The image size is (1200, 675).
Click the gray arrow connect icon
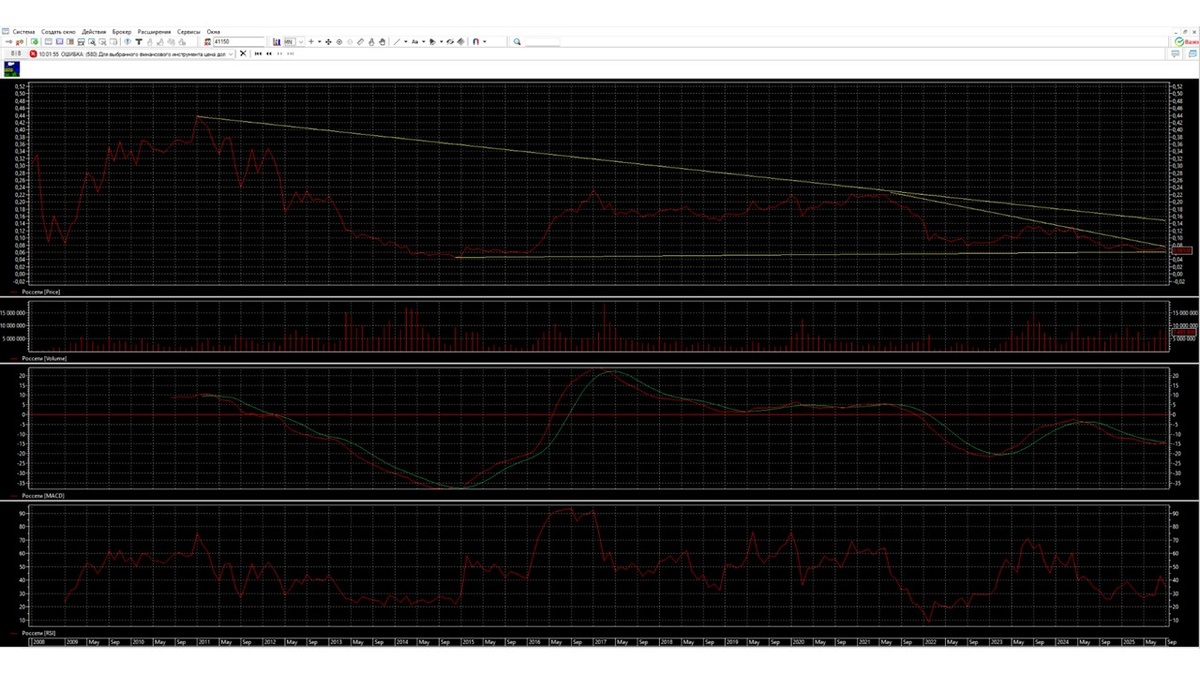[9, 42]
